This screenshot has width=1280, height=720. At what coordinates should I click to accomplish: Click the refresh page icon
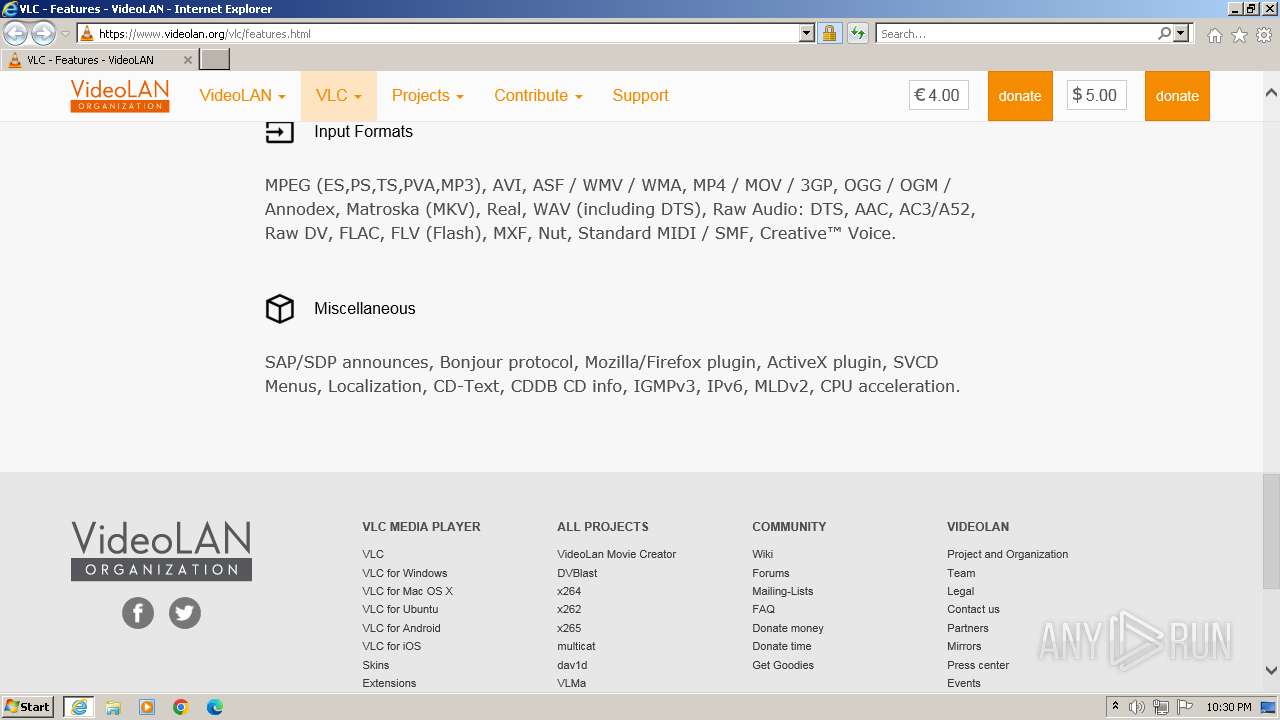tap(857, 33)
